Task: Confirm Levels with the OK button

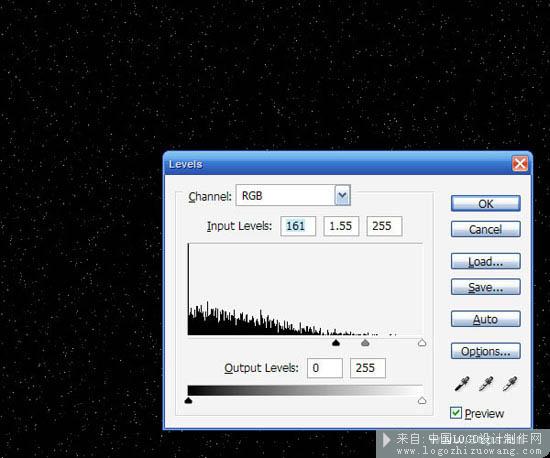Action: tap(485, 204)
